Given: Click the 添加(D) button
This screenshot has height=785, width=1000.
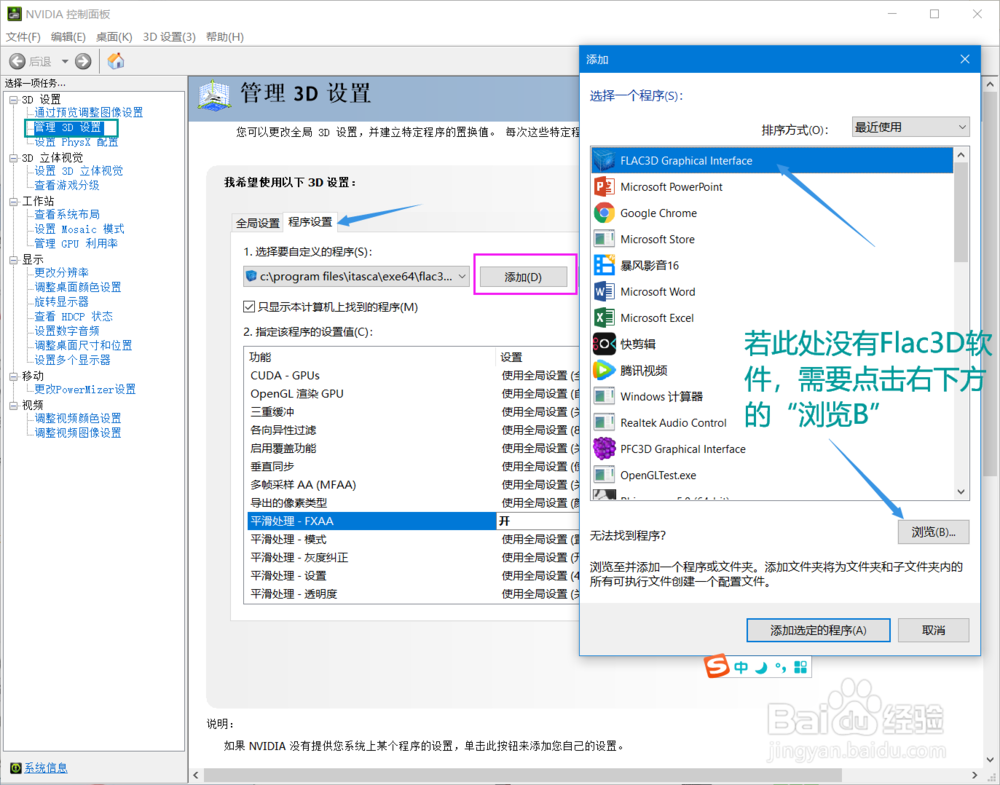Looking at the screenshot, I should (x=523, y=277).
